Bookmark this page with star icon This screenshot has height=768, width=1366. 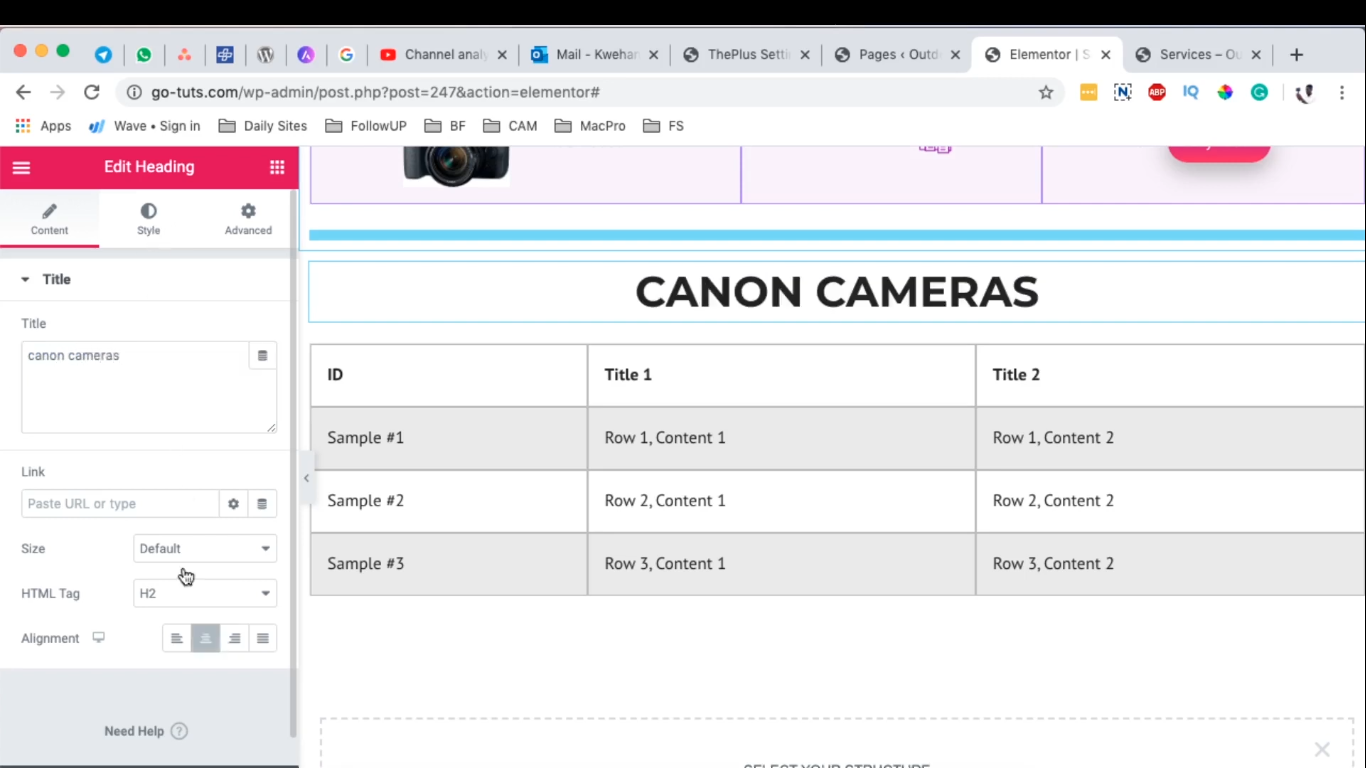click(x=1046, y=92)
